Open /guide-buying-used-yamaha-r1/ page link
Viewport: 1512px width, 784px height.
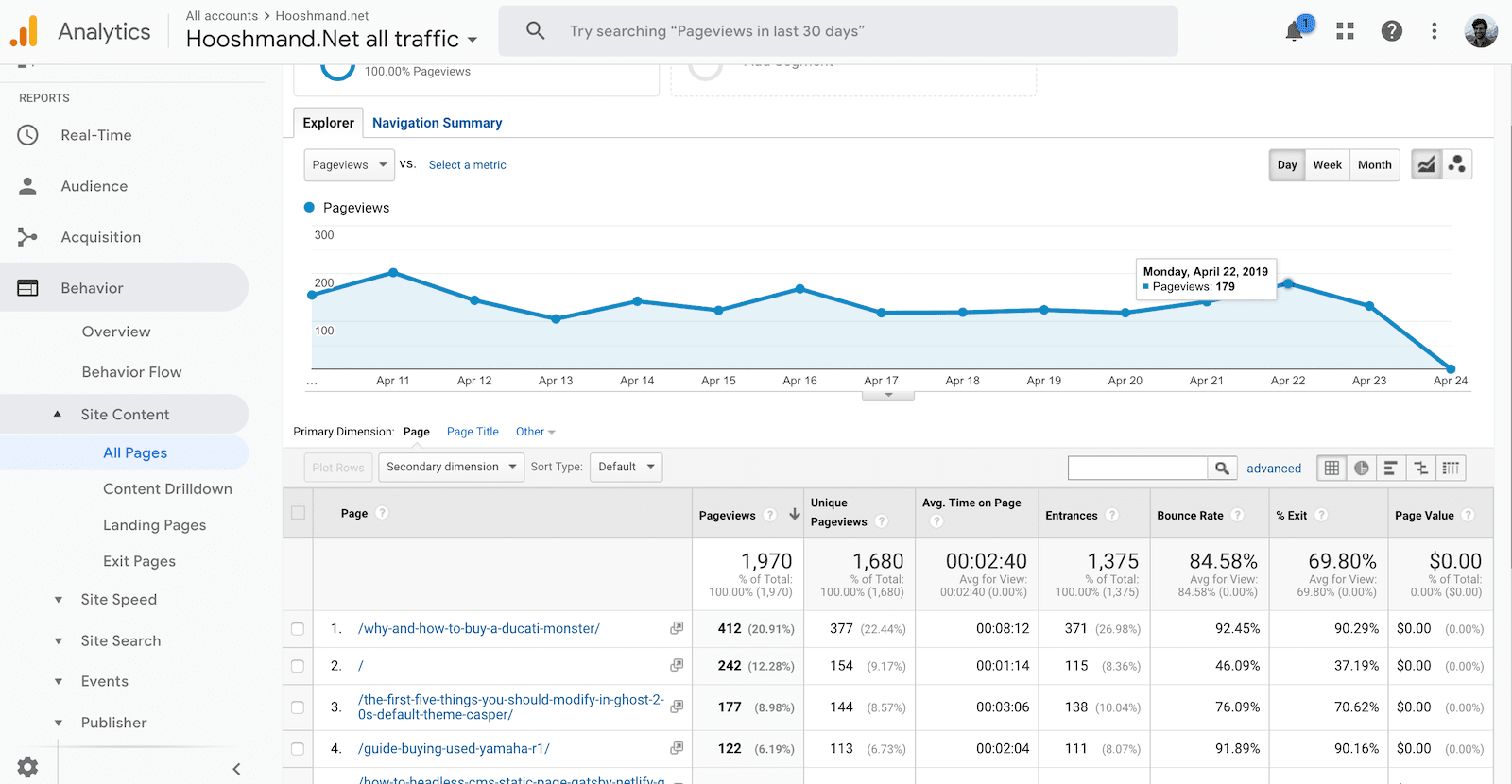coord(454,748)
